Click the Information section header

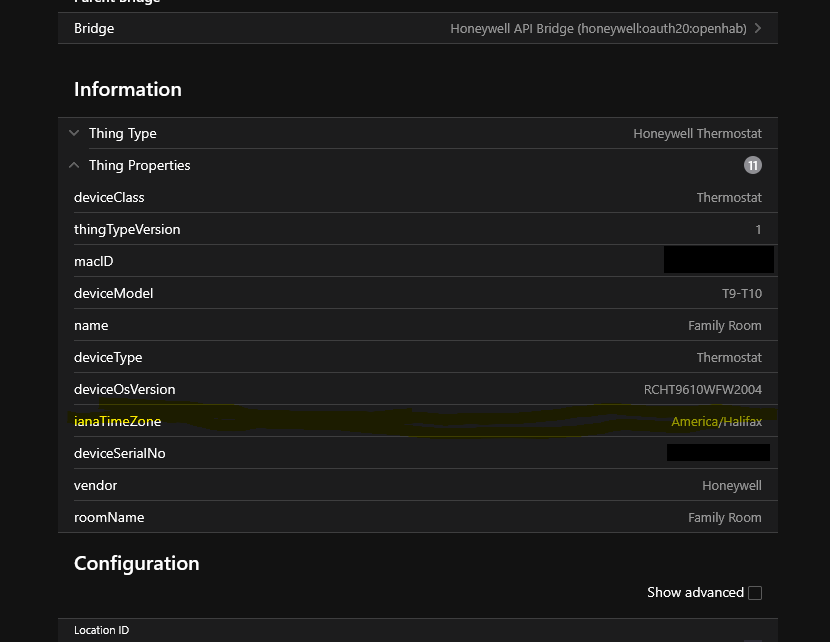tap(127, 89)
